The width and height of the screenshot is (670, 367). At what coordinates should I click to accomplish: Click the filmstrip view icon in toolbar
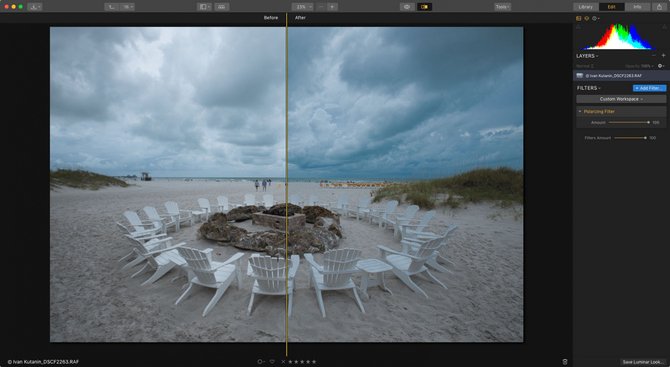click(221, 7)
